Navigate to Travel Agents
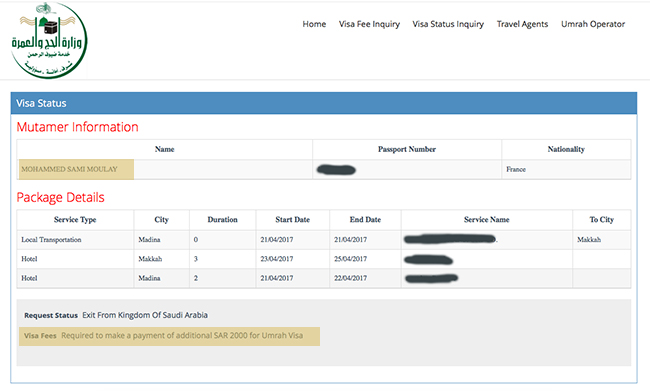 coord(522,24)
